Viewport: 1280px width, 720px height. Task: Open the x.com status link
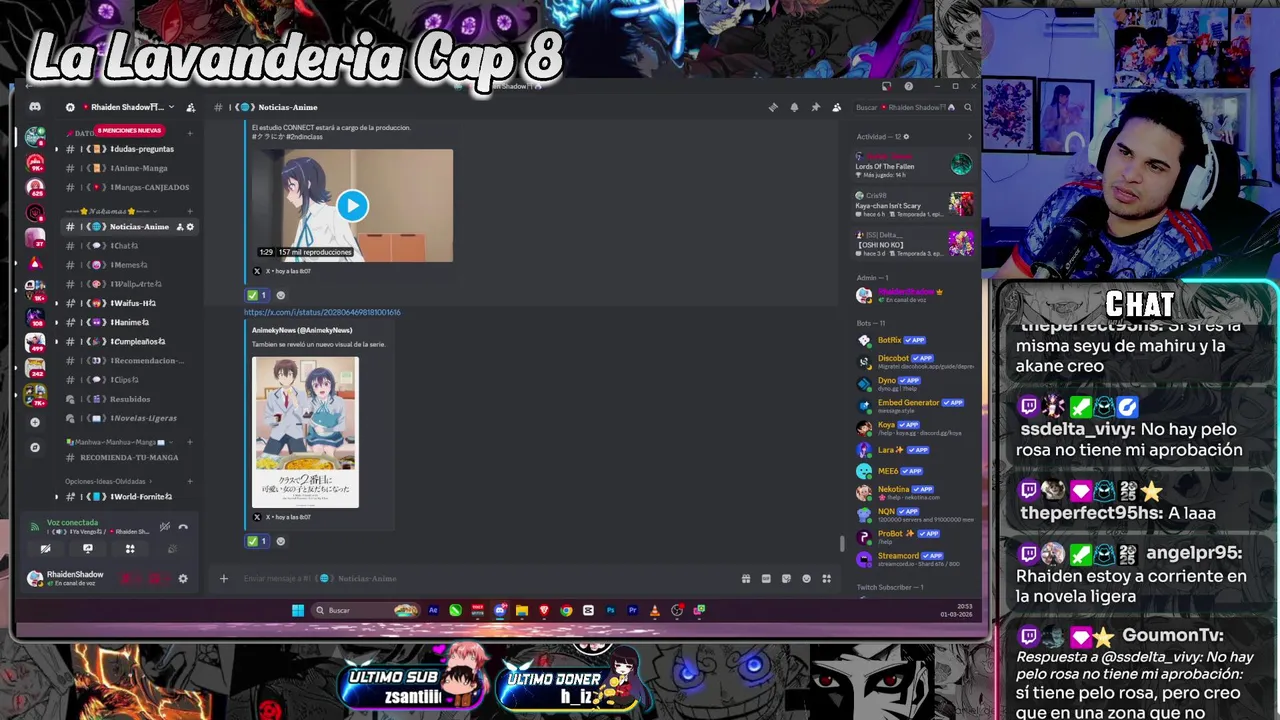[x=322, y=312]
